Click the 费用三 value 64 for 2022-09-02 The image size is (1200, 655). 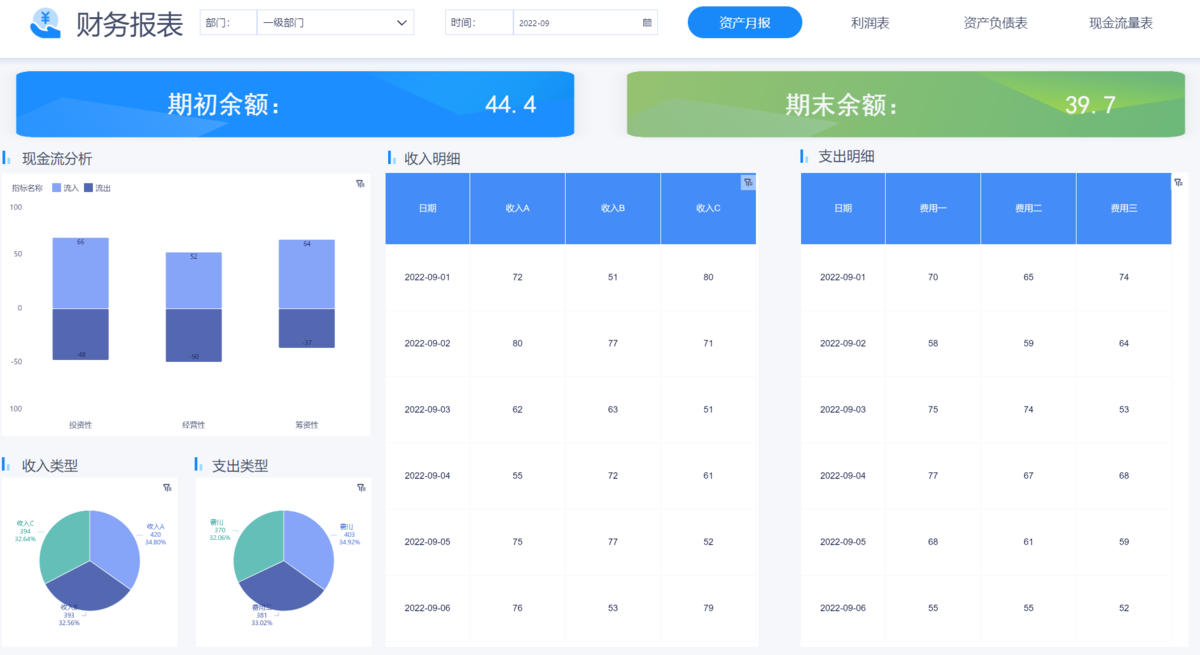(x=1124, y=343)
